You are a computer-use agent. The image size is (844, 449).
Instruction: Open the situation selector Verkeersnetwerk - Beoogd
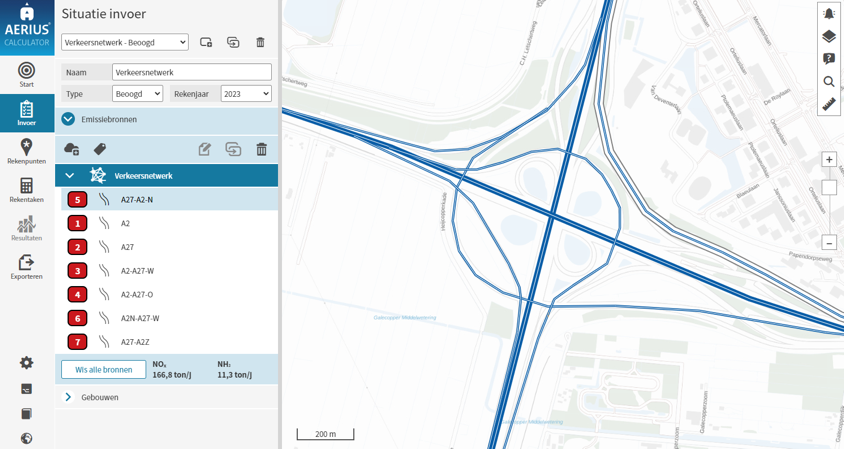coord(125,42)
